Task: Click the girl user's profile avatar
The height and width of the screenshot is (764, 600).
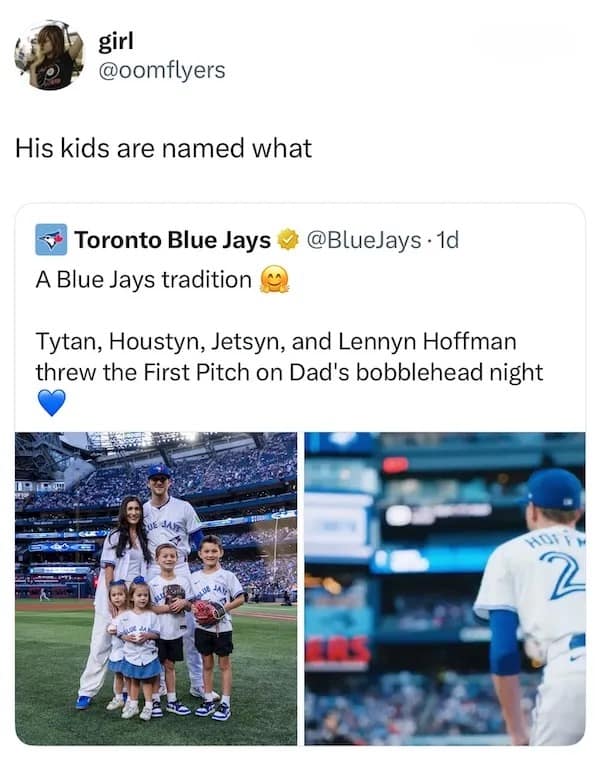Action: (49, 56)
